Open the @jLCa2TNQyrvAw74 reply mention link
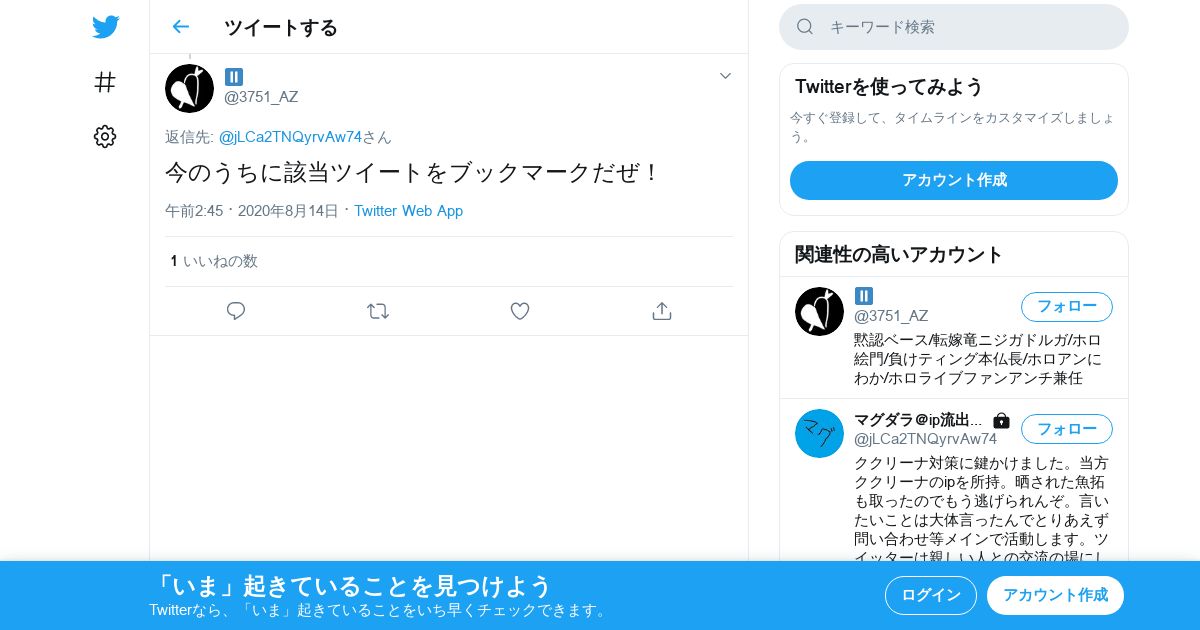This screenshot has height=630, width=1200. pos(290,137)
